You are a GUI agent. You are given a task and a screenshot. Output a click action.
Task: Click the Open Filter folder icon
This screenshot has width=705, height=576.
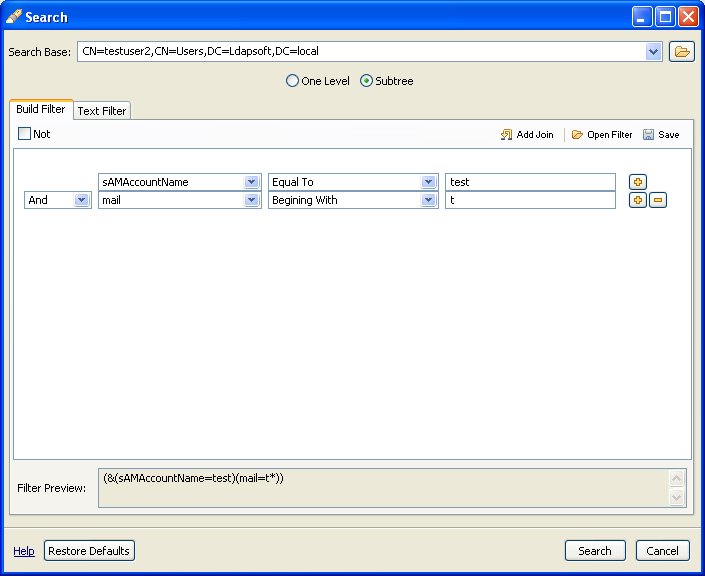[577, 135]
